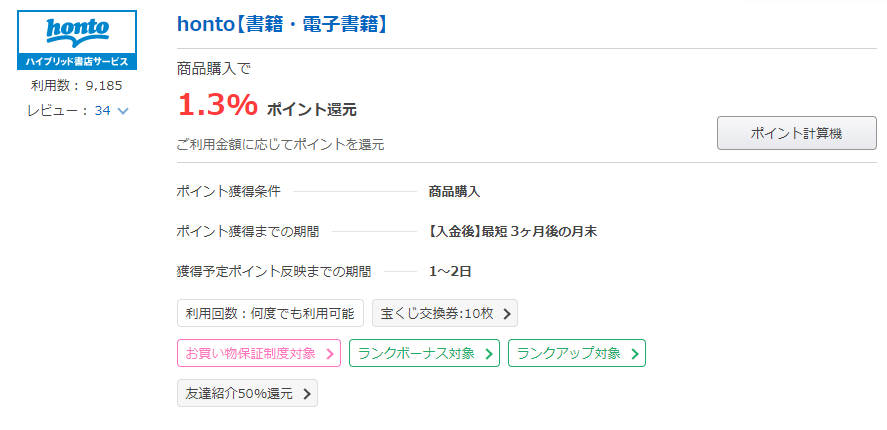This screenshot has width=887, height=430.
Task: Open the honto【書籍・電子書籍】 title link
Action: click(281, 23)
